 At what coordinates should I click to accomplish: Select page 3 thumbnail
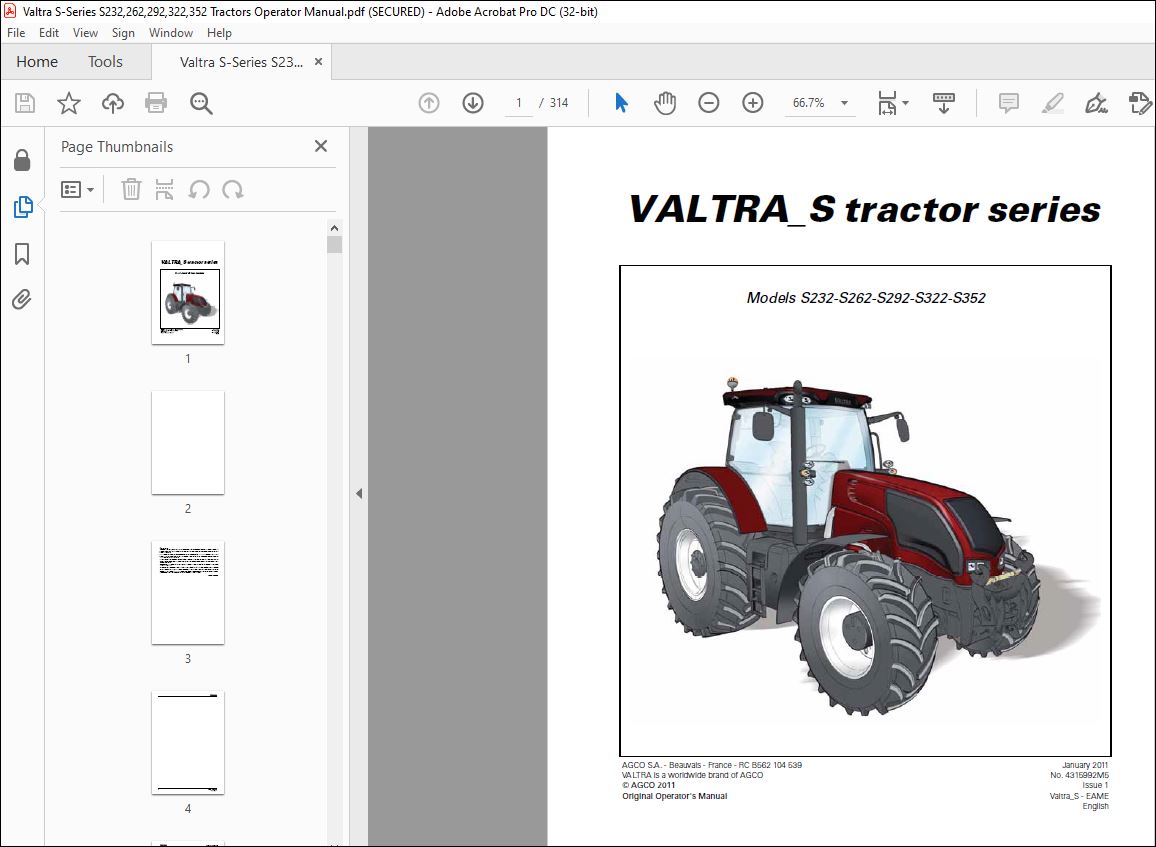tap(188, 593)
